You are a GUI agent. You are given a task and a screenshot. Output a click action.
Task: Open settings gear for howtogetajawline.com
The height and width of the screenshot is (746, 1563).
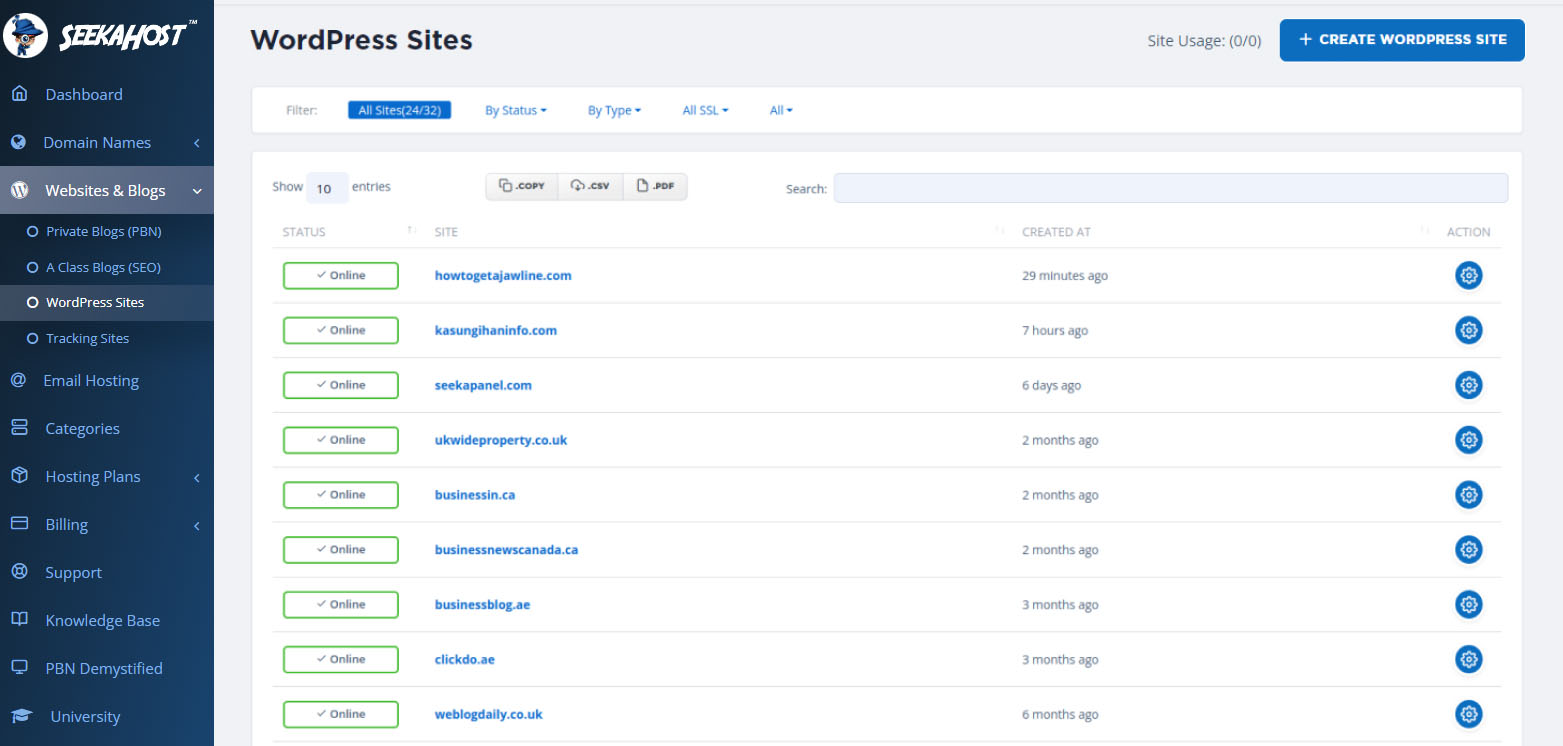tap(1468, 276)
